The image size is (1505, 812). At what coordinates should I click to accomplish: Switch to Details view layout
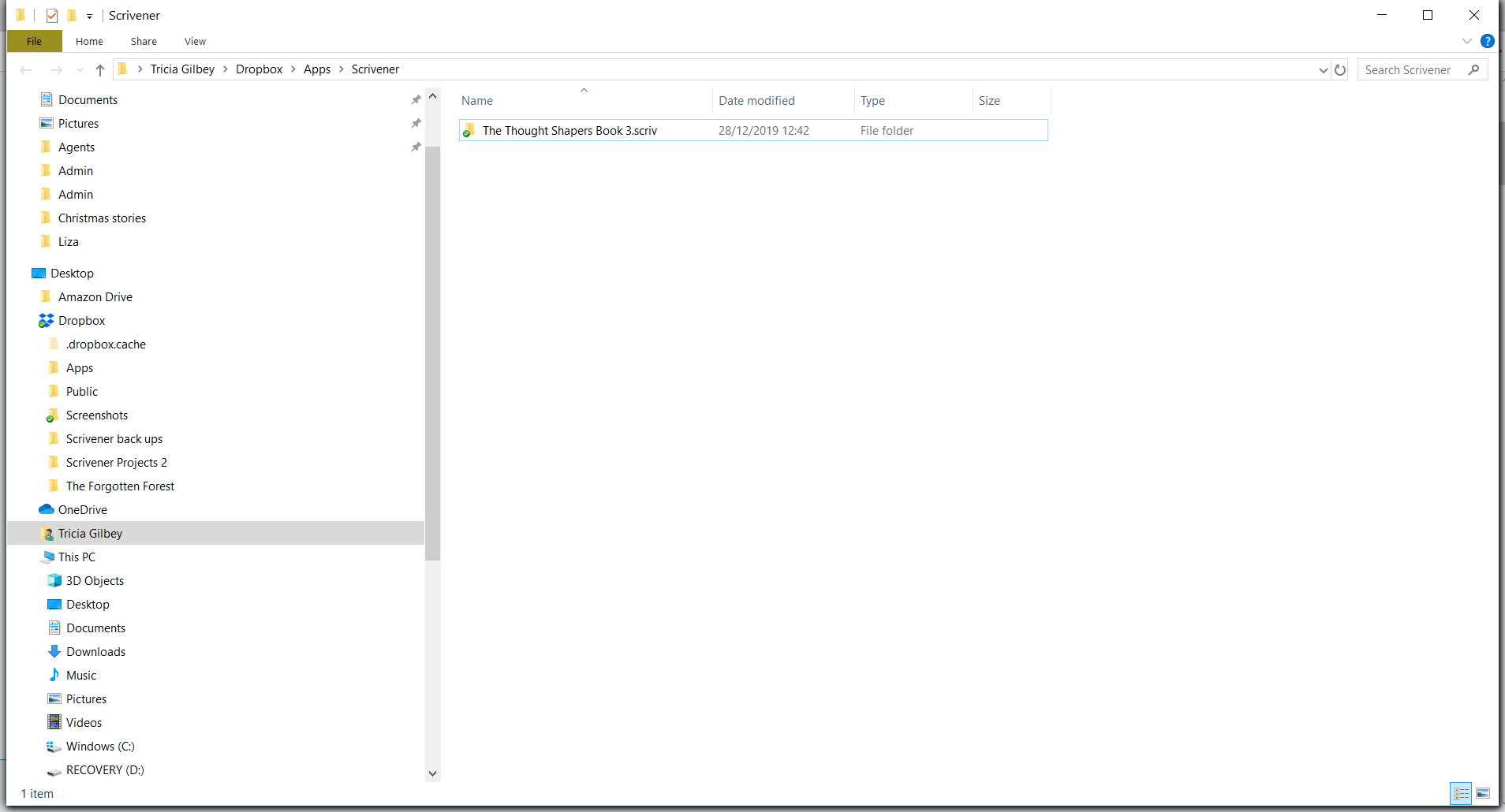coord(1462,793)
